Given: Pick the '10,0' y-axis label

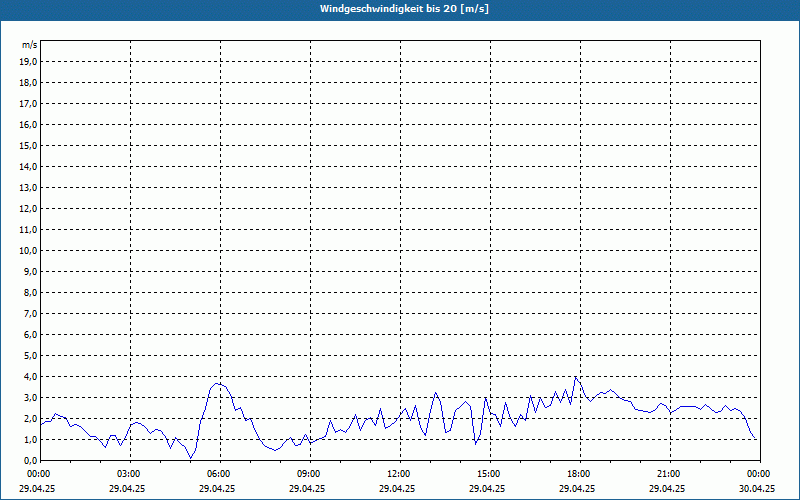Looking at the screenshot, I should coord(30,251).
